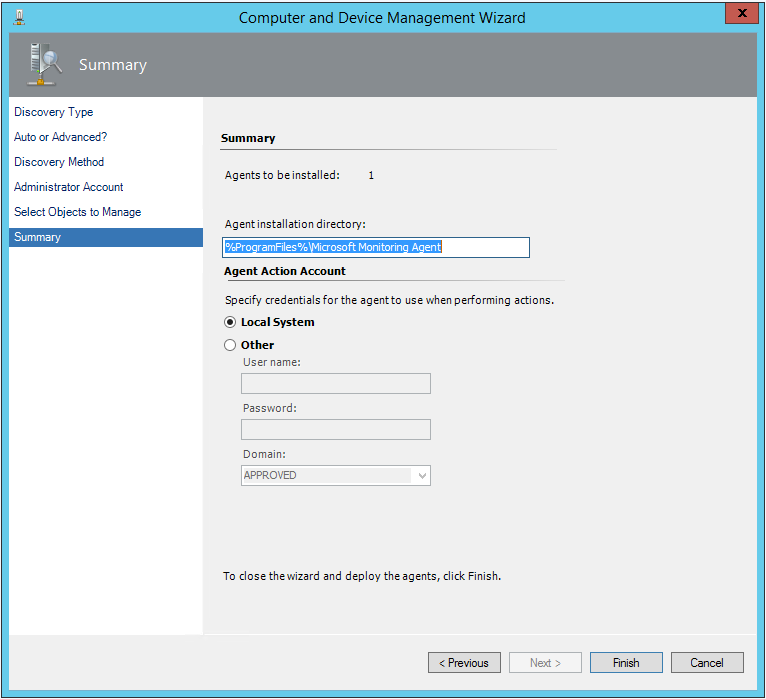Select the Administrator Account step

point(69,187)
